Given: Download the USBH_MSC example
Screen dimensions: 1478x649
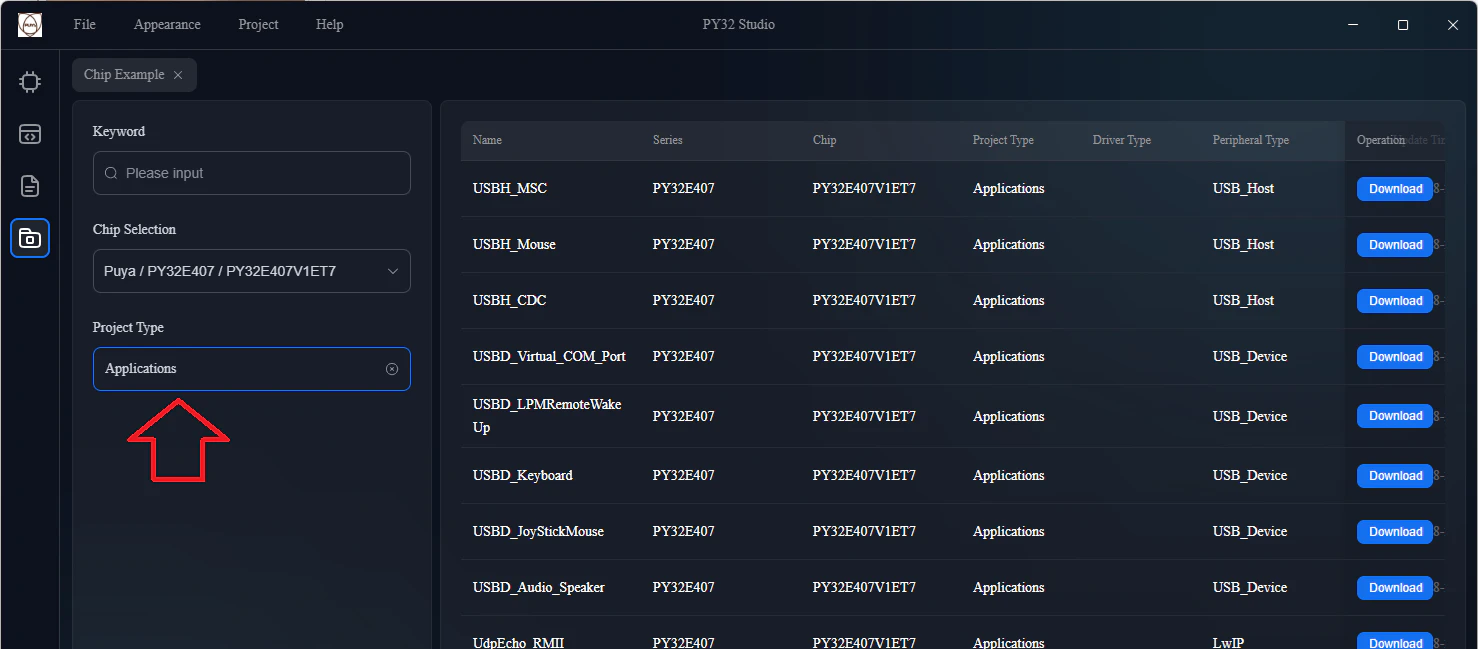Looking at the screenshot, I should tap(1395, 189).
